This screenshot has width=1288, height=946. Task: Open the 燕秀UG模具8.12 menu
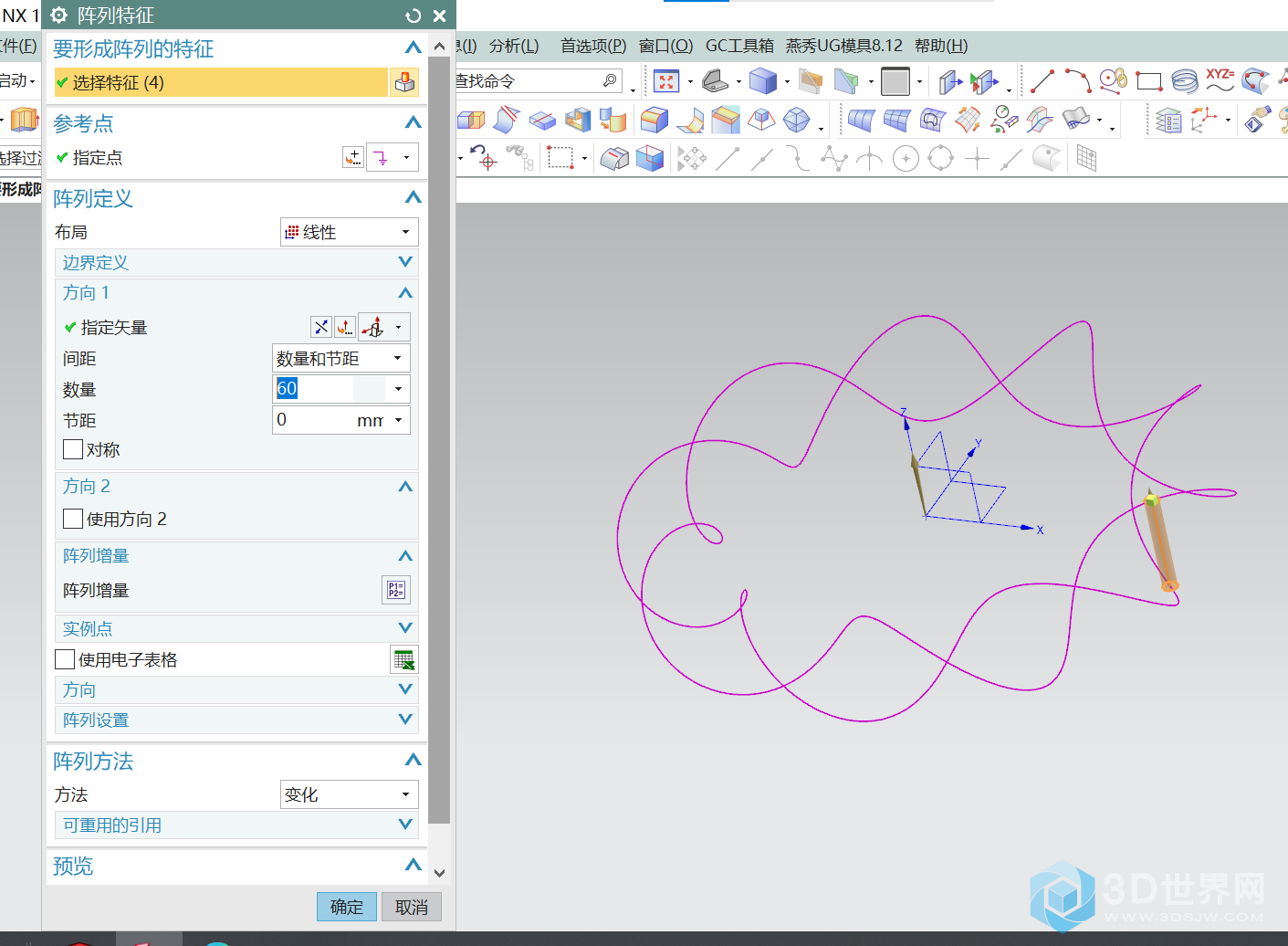pos(844,46)
